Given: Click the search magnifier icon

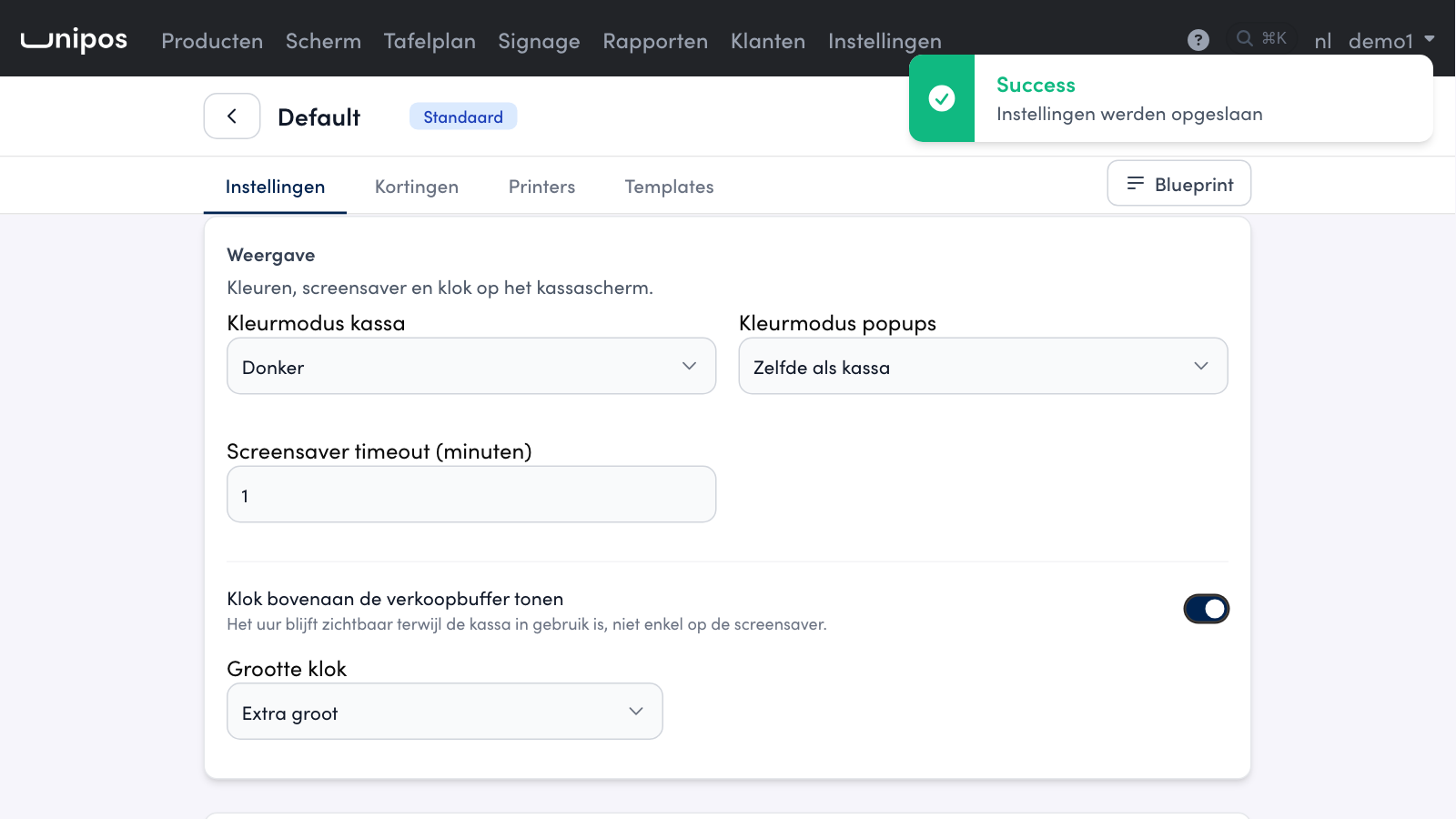Looking at the screenshot, I should 1245,38.
